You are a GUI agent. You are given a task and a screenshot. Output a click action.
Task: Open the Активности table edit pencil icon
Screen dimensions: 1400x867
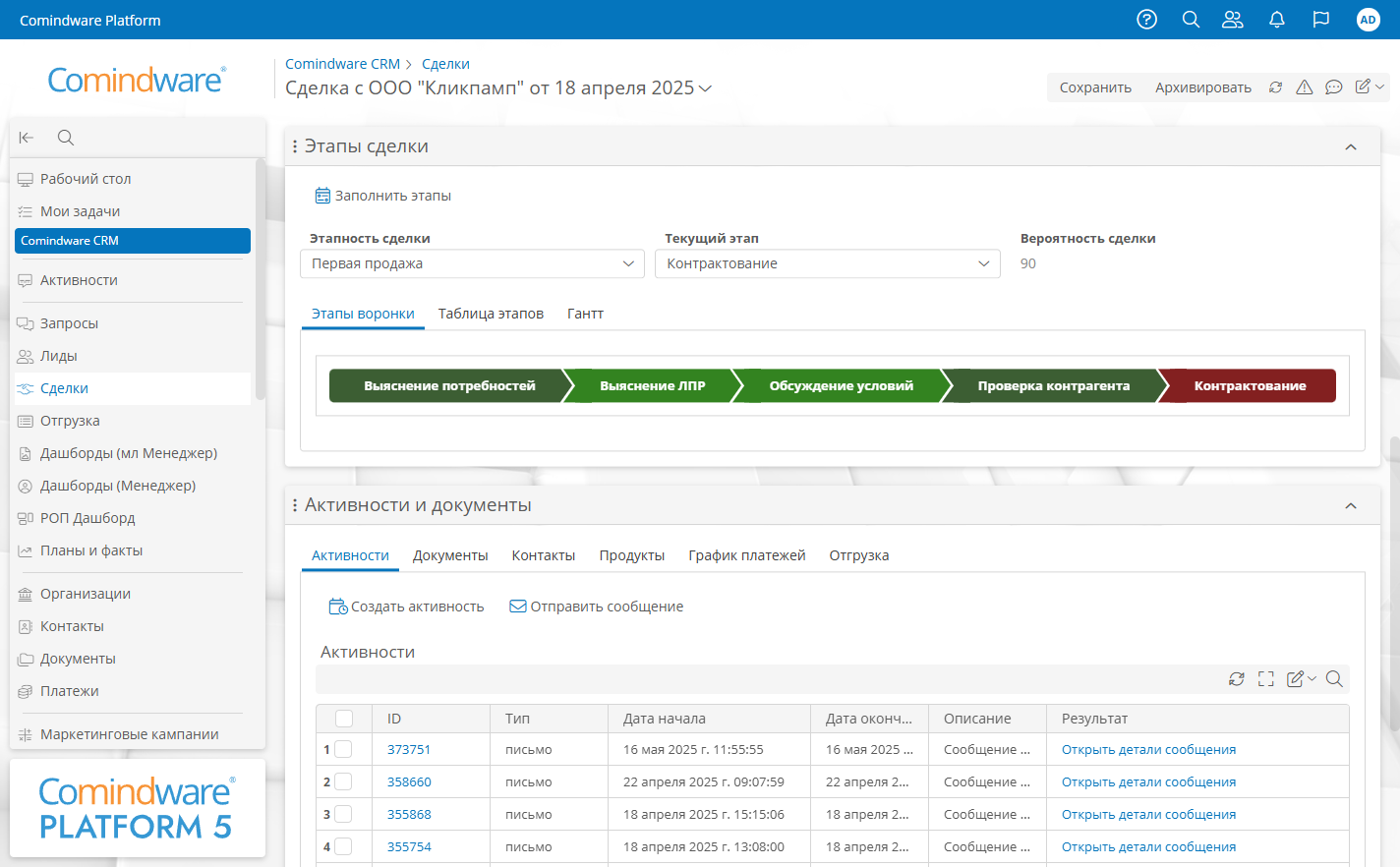pyautogui.click(x=1295, y=678)
